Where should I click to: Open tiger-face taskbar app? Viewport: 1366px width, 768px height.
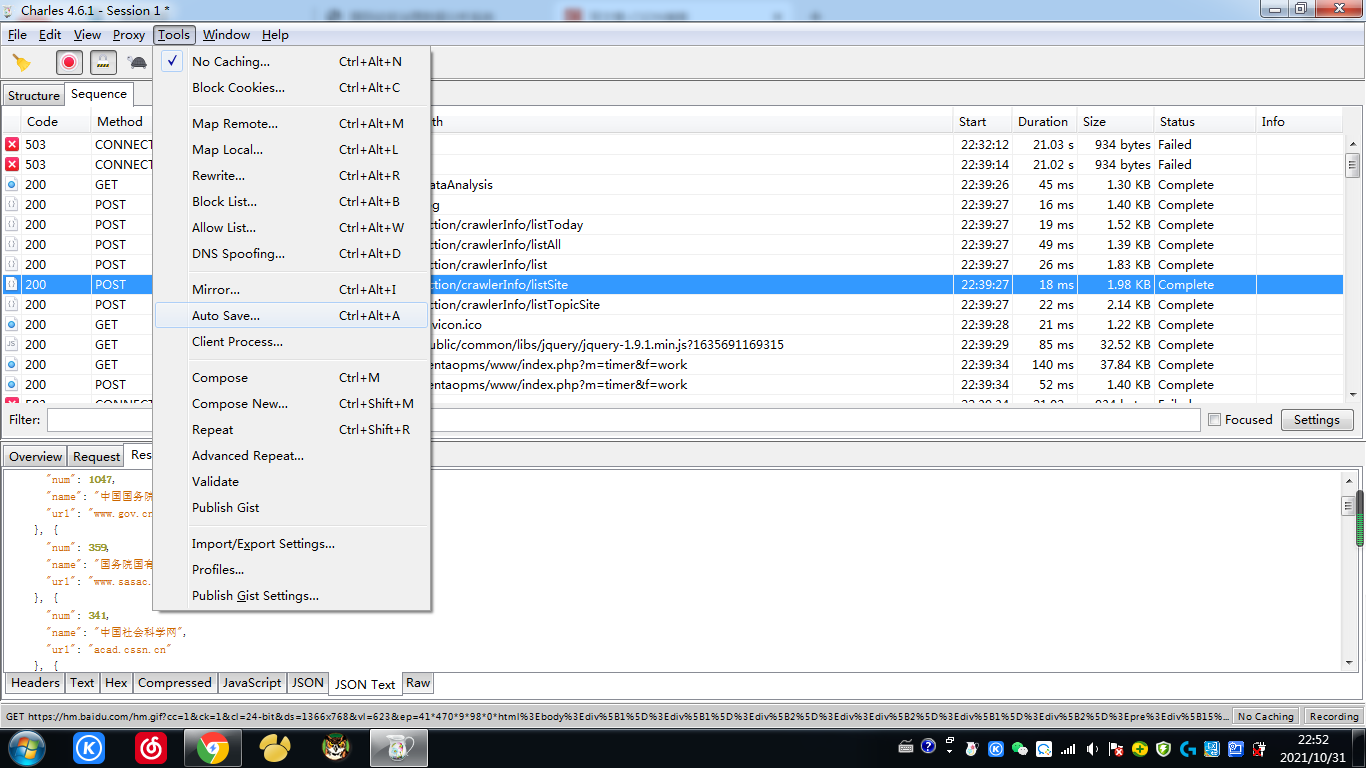337,748
